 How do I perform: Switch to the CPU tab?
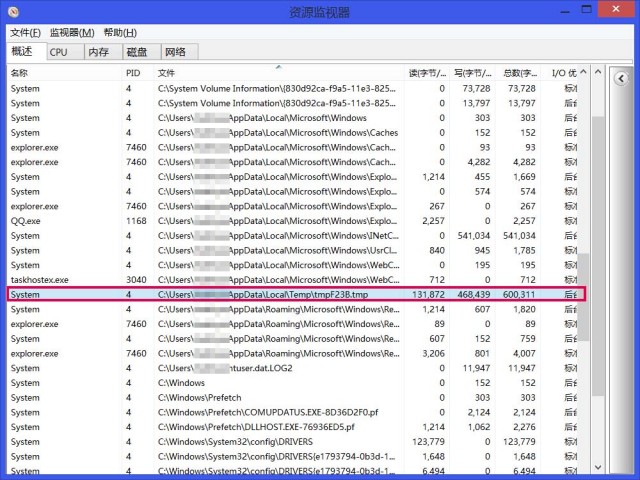click(x=59, y=52)
